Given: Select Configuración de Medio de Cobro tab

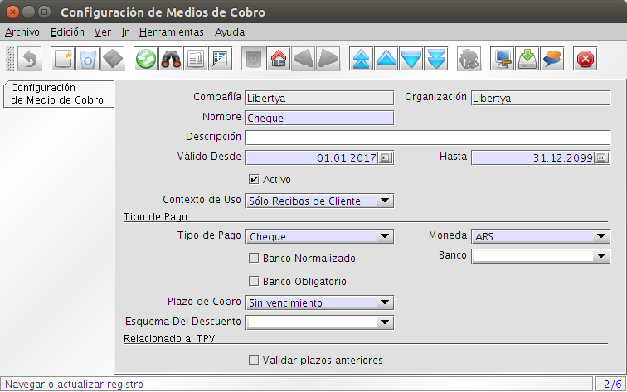Looking at the screenshot, I should 58,94.
